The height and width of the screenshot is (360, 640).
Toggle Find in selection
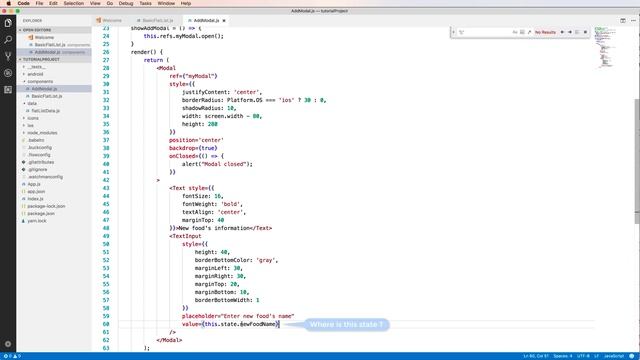coord(577,32)
